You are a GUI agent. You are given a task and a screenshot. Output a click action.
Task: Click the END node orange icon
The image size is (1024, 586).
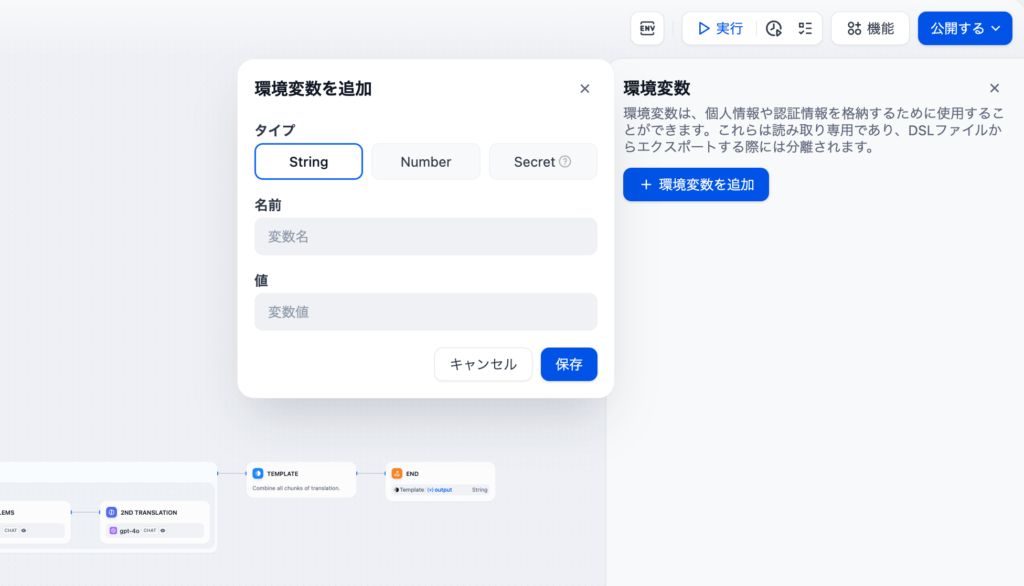[397, 473]
